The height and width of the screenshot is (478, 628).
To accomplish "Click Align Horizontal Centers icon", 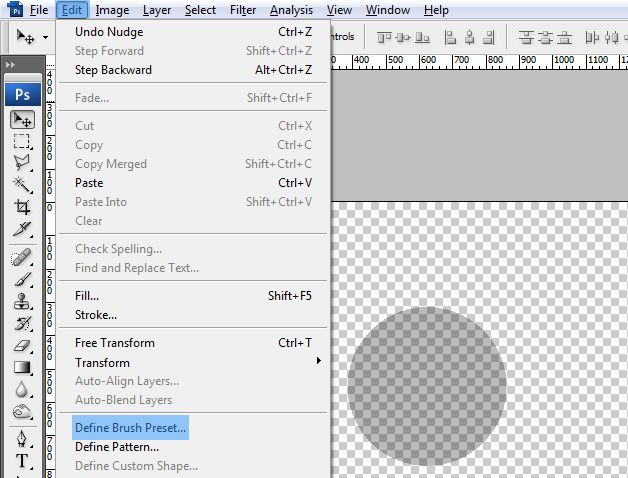I will click(470, 38).
